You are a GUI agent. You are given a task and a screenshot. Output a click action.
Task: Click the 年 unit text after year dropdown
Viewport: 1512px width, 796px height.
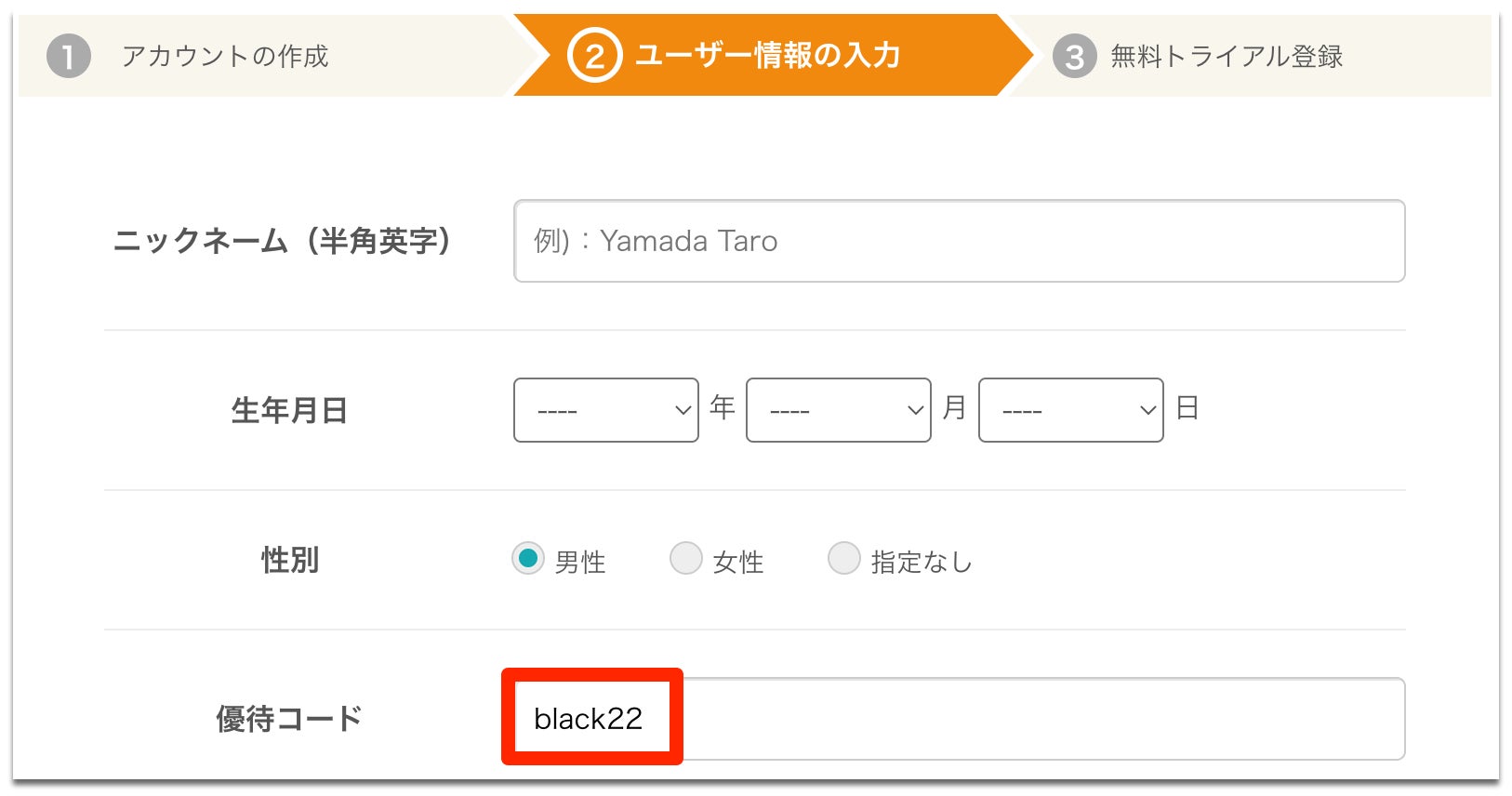point(723,407)
